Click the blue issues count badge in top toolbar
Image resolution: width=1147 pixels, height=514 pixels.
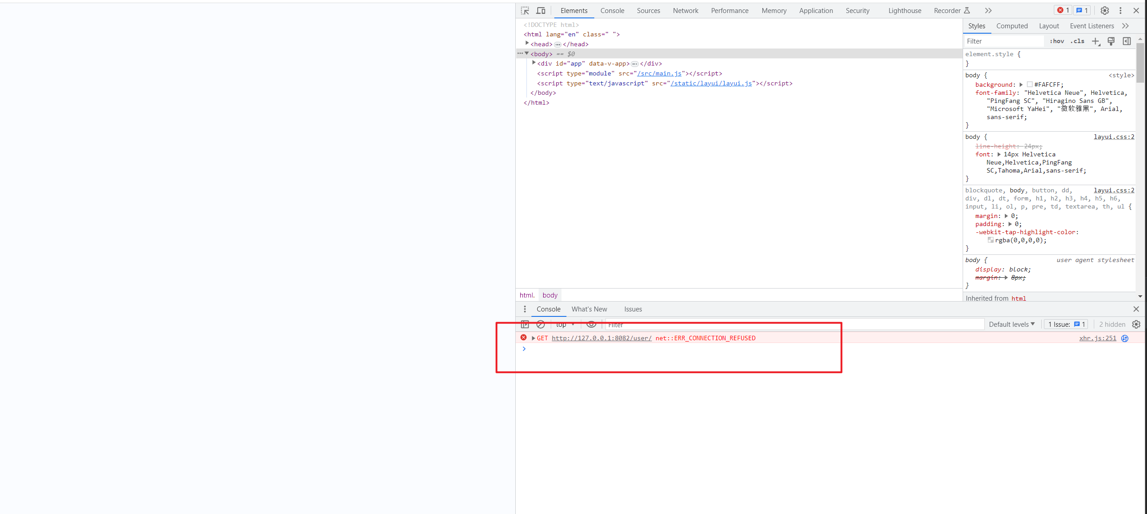click(1083, 11)
